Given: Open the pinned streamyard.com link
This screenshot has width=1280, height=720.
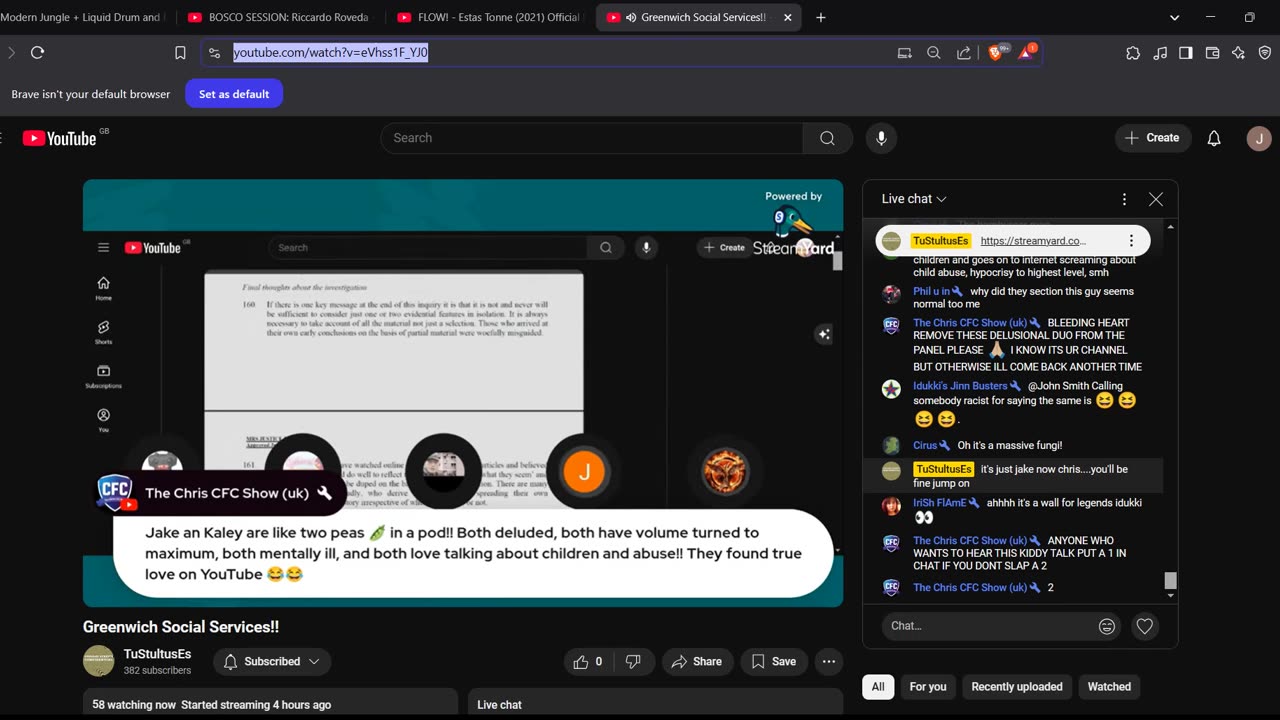Looking at the screenshot, I should [x=1033, y=241].
